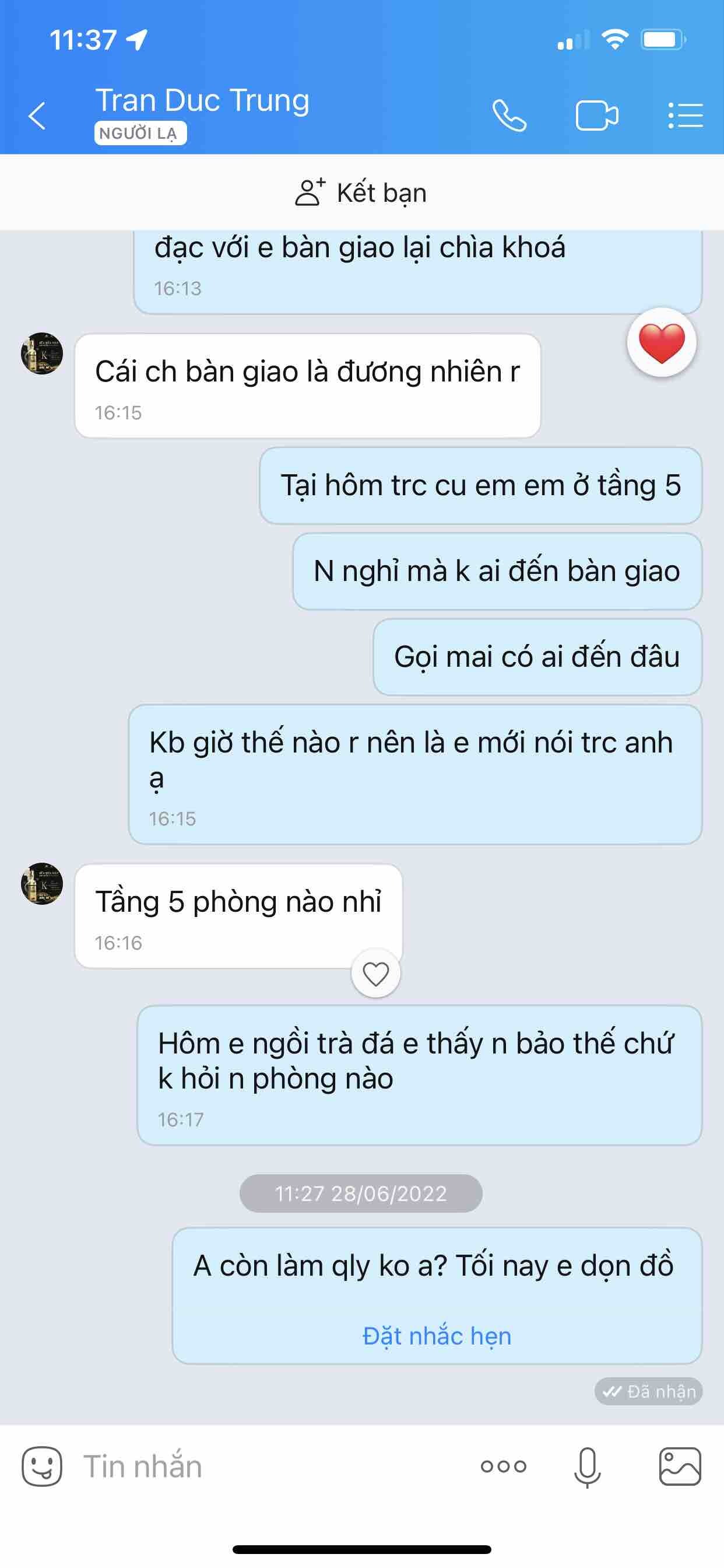Open the contact name Tran Duc Trung header
The image size is (724, 1568).
tap(203, 100)
